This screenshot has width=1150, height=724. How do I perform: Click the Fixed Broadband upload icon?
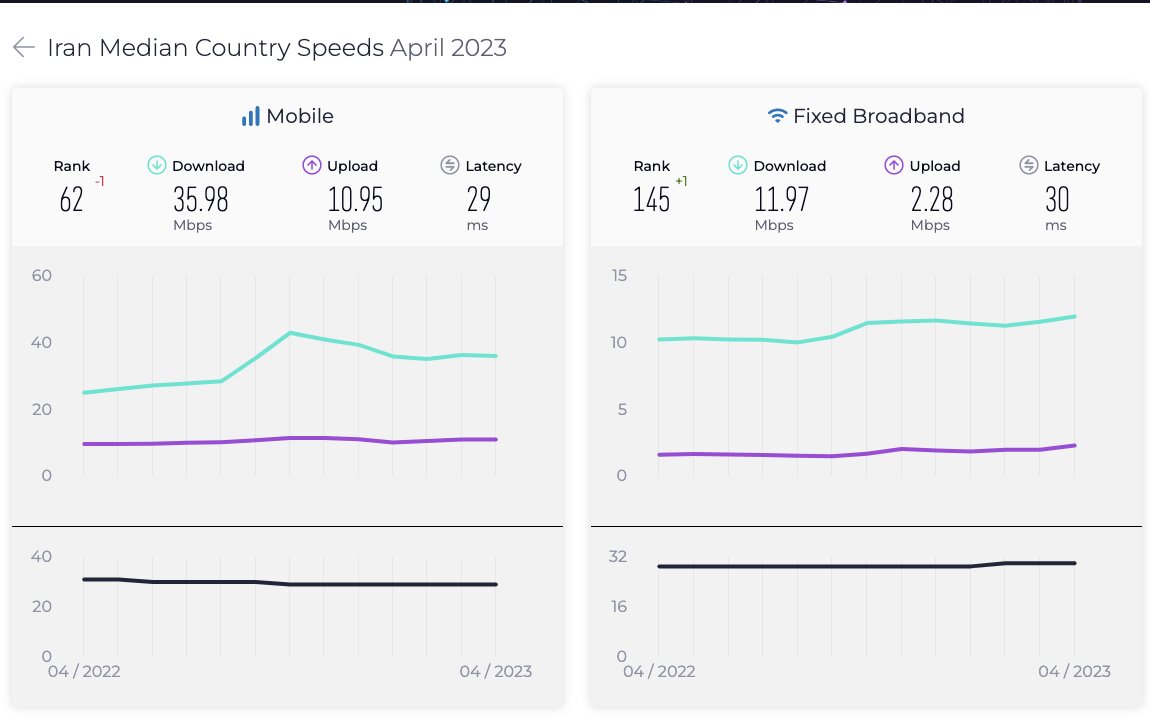pyautogui.click(x=893, y=166)
